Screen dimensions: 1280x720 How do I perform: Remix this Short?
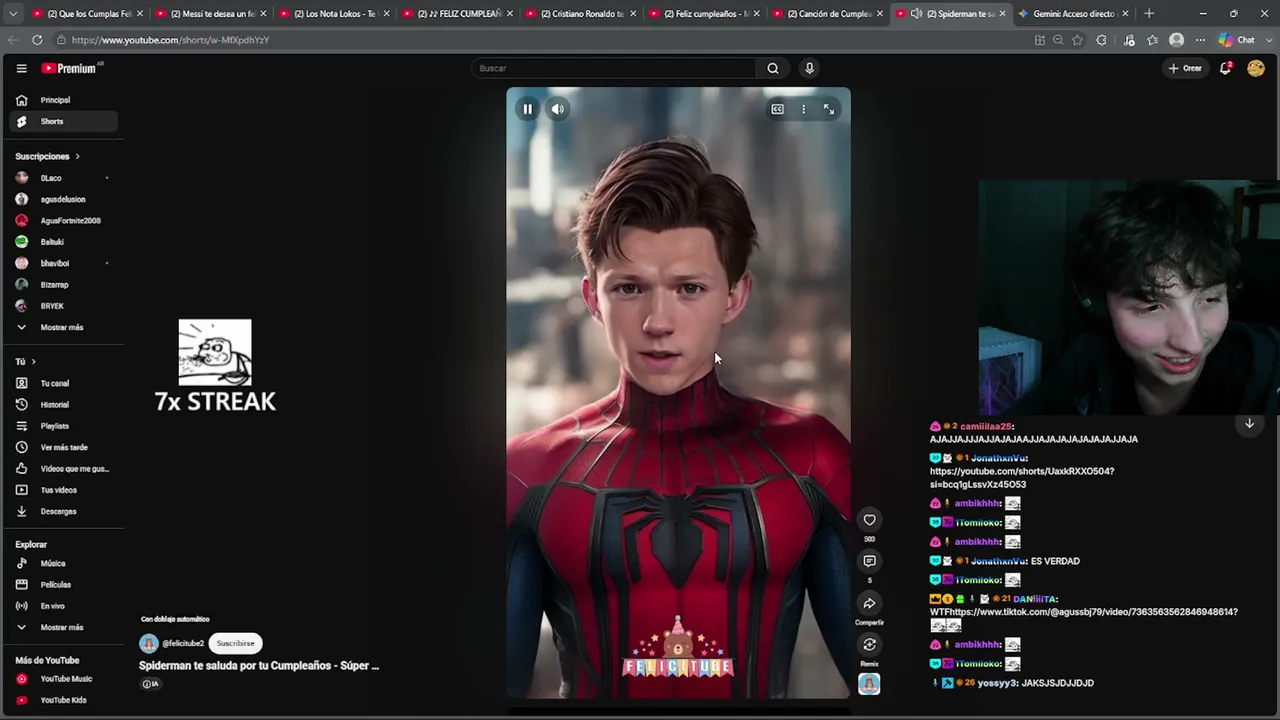coord(869,645)
